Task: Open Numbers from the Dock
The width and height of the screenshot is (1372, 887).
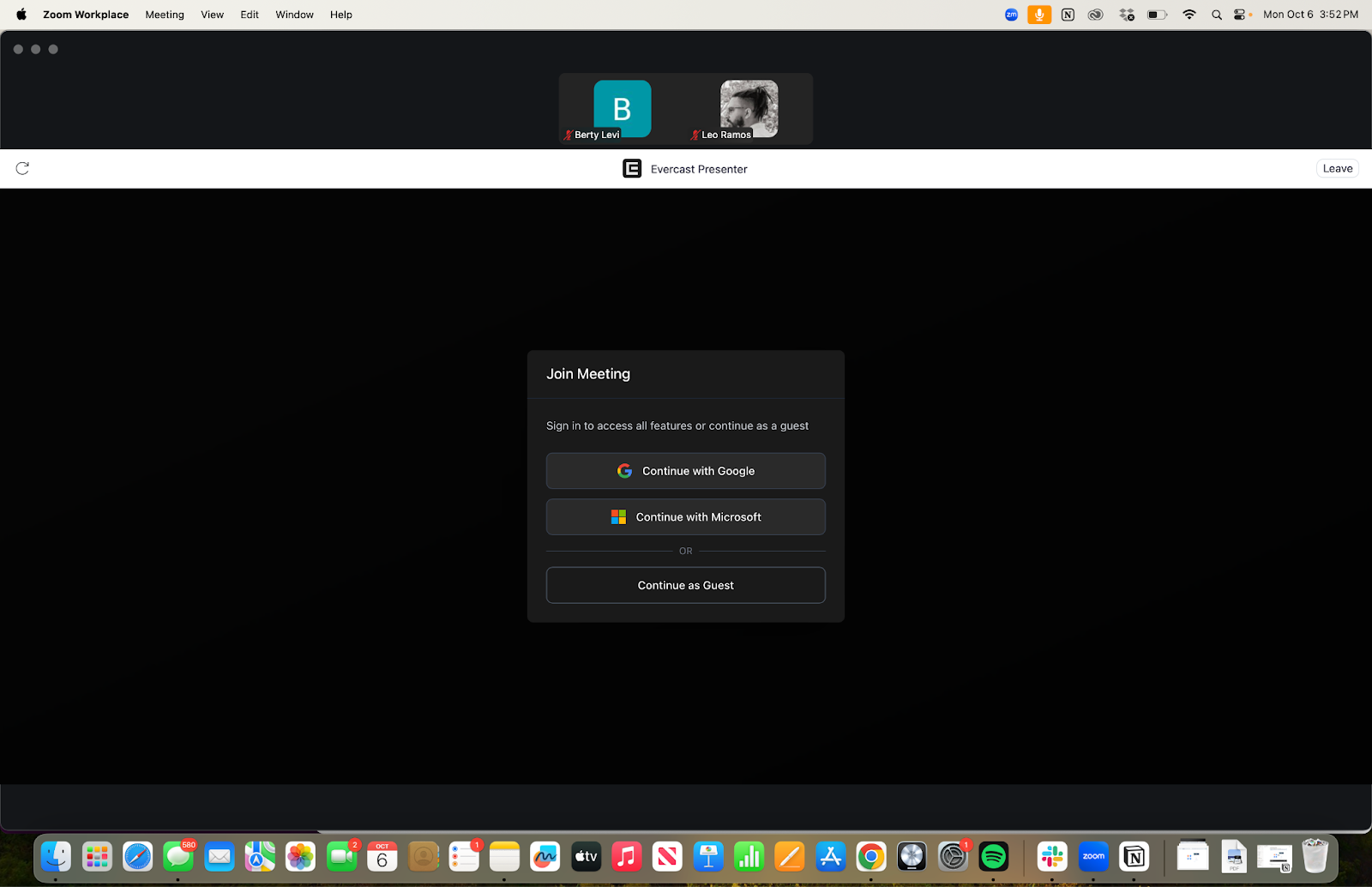Action: [749, 856]
